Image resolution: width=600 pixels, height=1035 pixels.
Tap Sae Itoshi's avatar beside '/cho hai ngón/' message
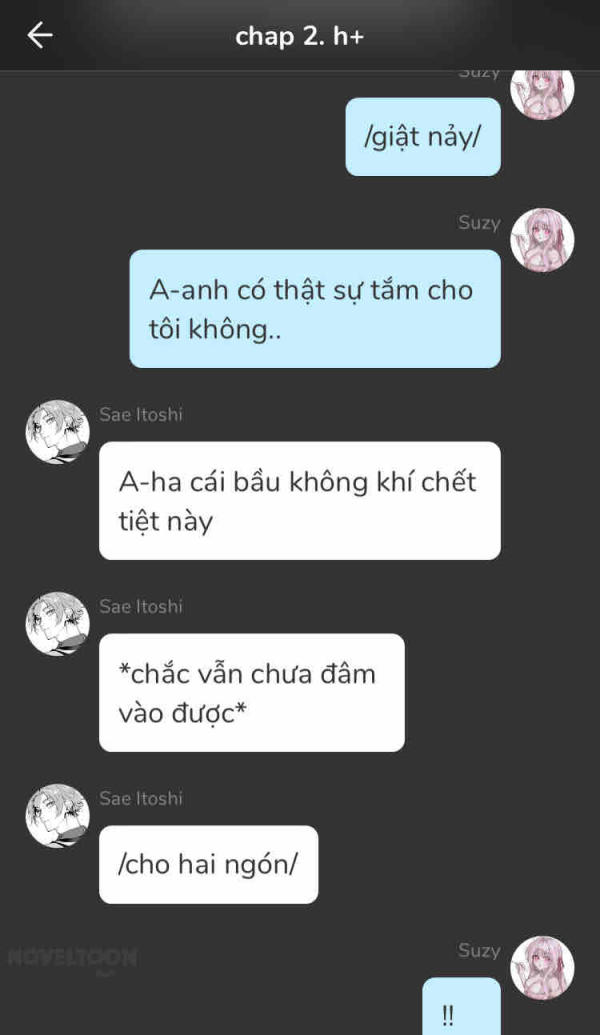pos(57,816)
